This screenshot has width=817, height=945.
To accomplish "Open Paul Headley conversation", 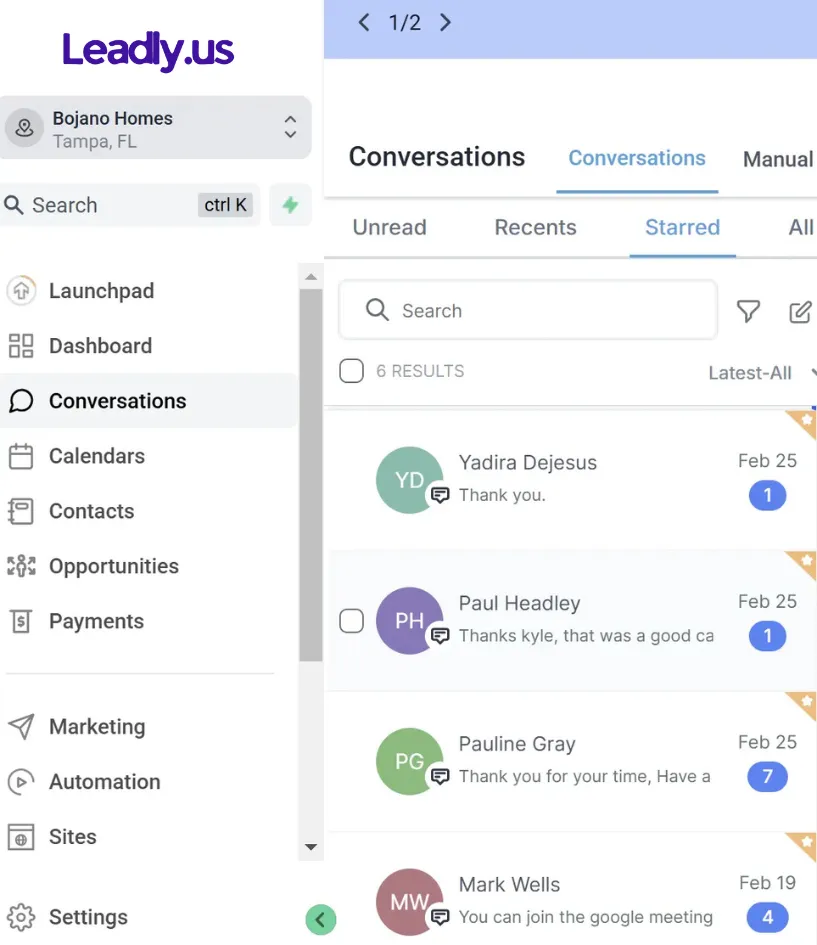I will [570, 621].
